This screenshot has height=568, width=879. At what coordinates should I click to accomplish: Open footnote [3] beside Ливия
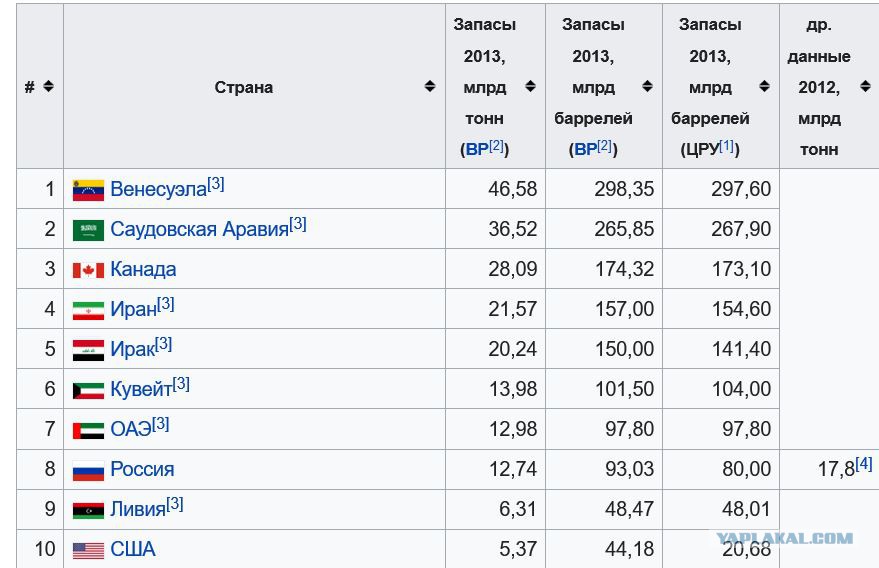click(x=175, y=504)
